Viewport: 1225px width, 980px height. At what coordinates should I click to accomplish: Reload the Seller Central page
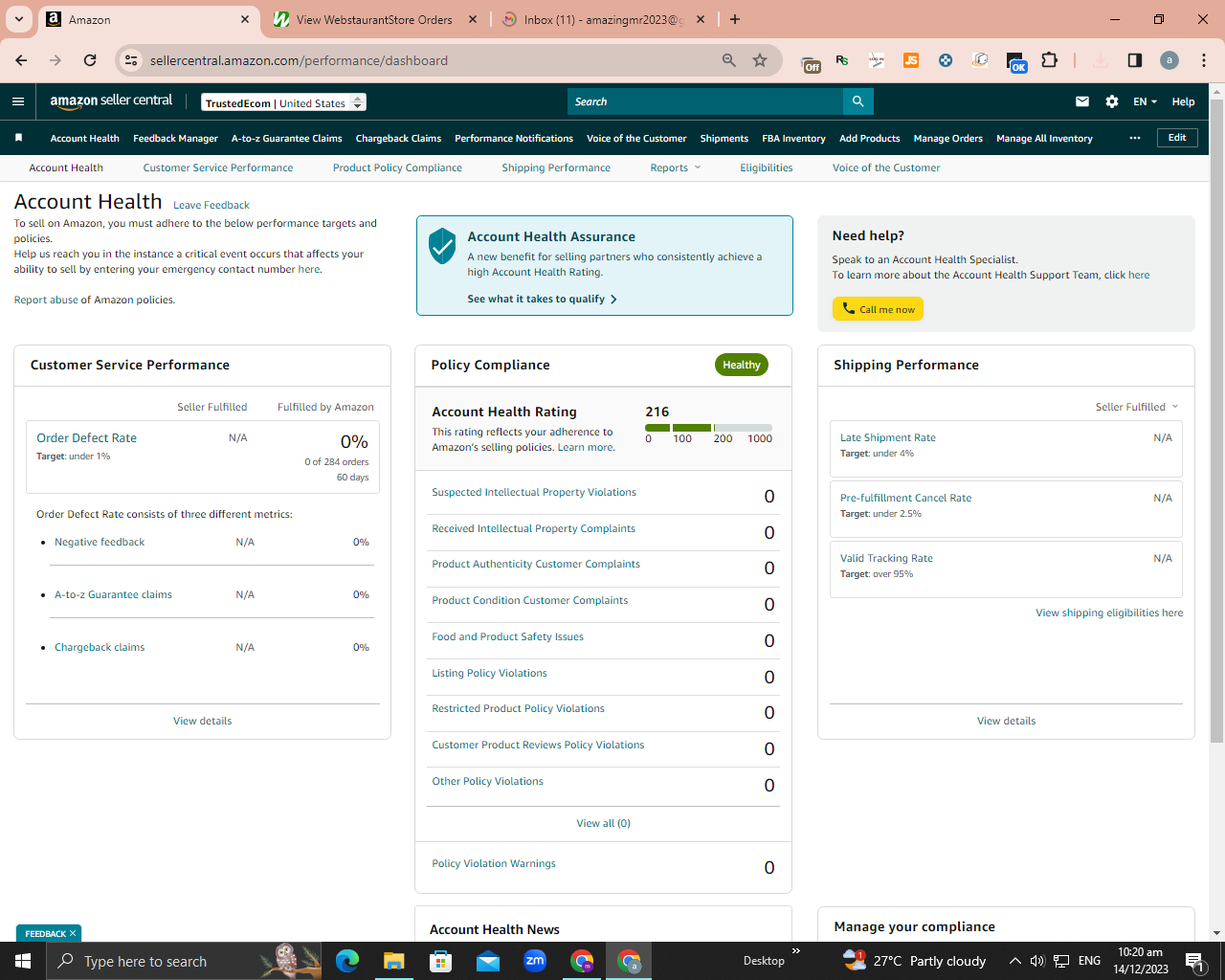[90, 60]
